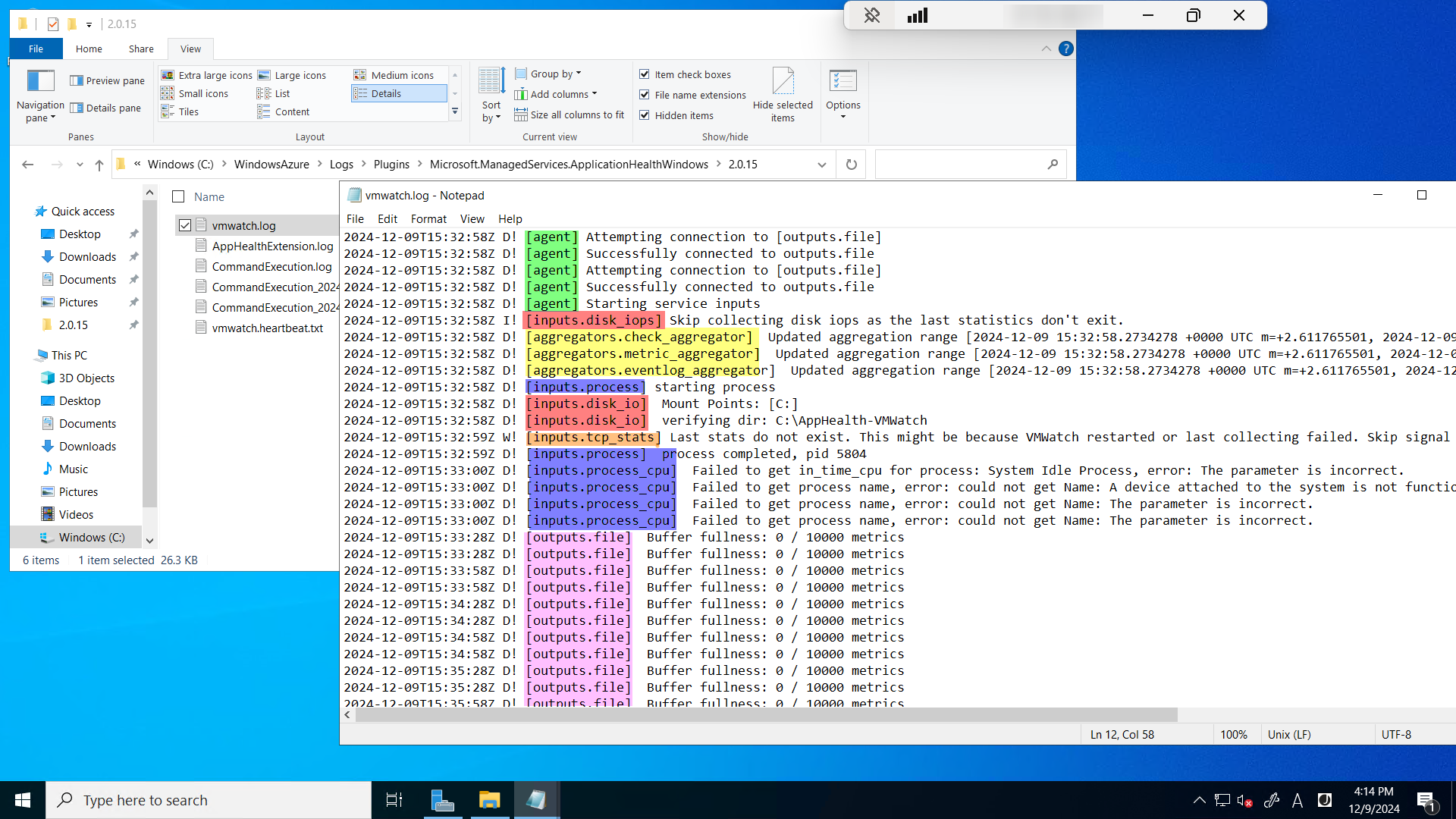Select Large icons layout
Image resolution: width=1456 pixels, height=819 pixels.
292,75
